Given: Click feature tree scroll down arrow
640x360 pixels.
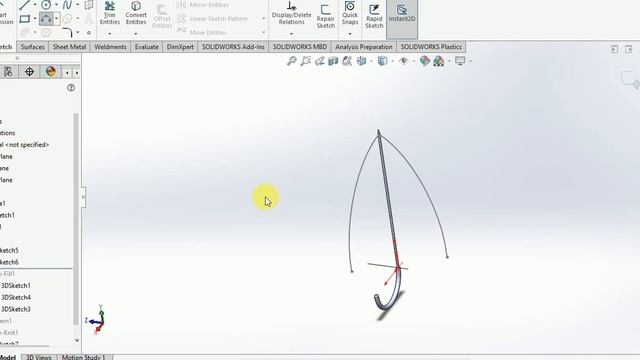Looking at the screenshot, I should [77, 340].
